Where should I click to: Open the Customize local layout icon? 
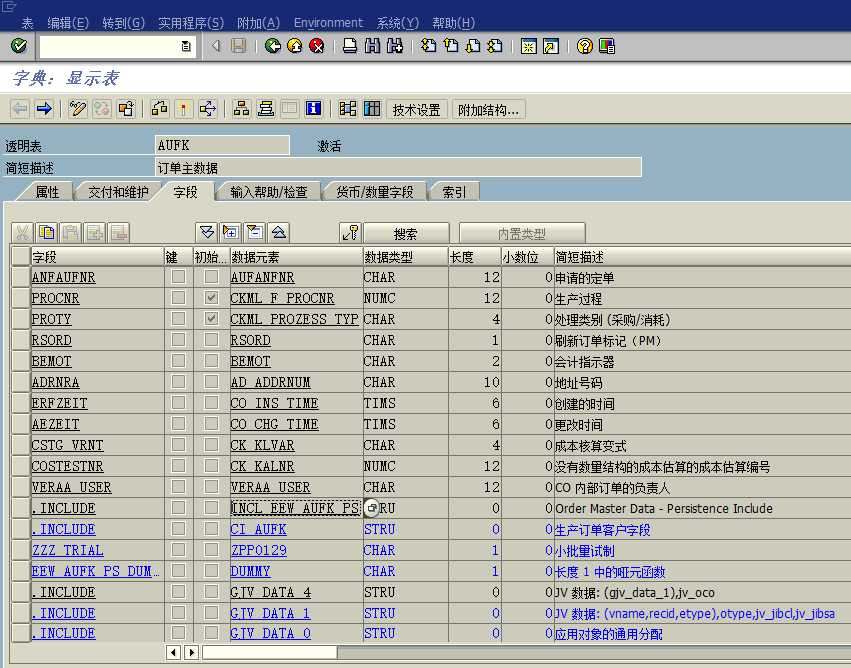click(607, 46)
